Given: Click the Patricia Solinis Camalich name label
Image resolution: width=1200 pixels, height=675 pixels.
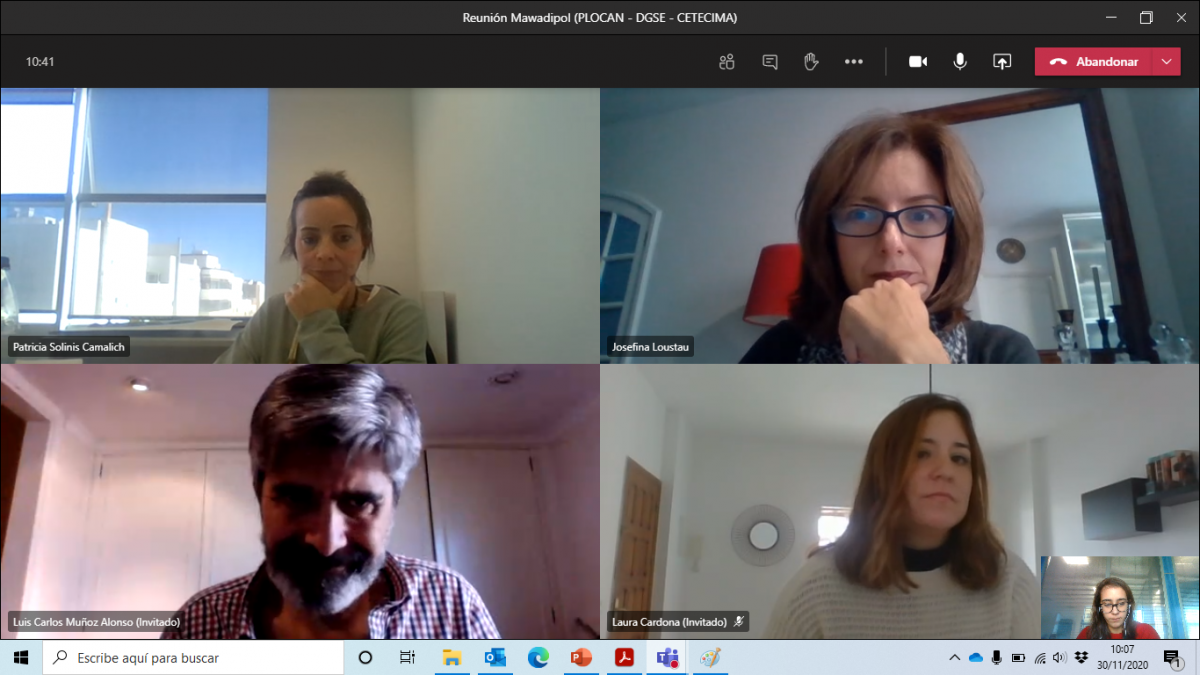Looking at the screenshot, I should click(69, 347).
